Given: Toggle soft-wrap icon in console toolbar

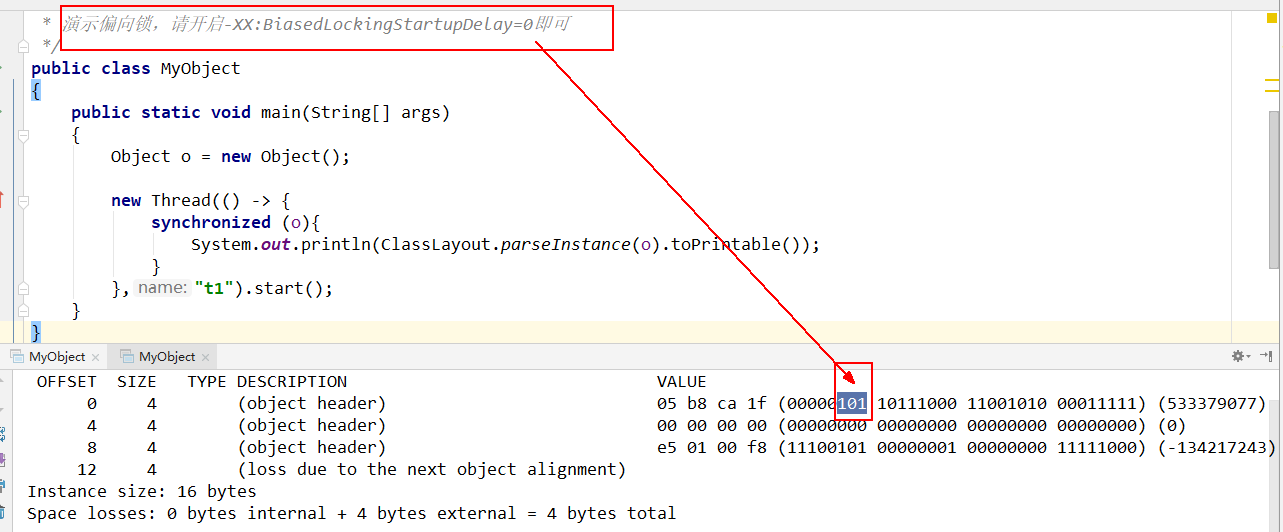Looking at the screenshot, I should click(x=3, y=434).
